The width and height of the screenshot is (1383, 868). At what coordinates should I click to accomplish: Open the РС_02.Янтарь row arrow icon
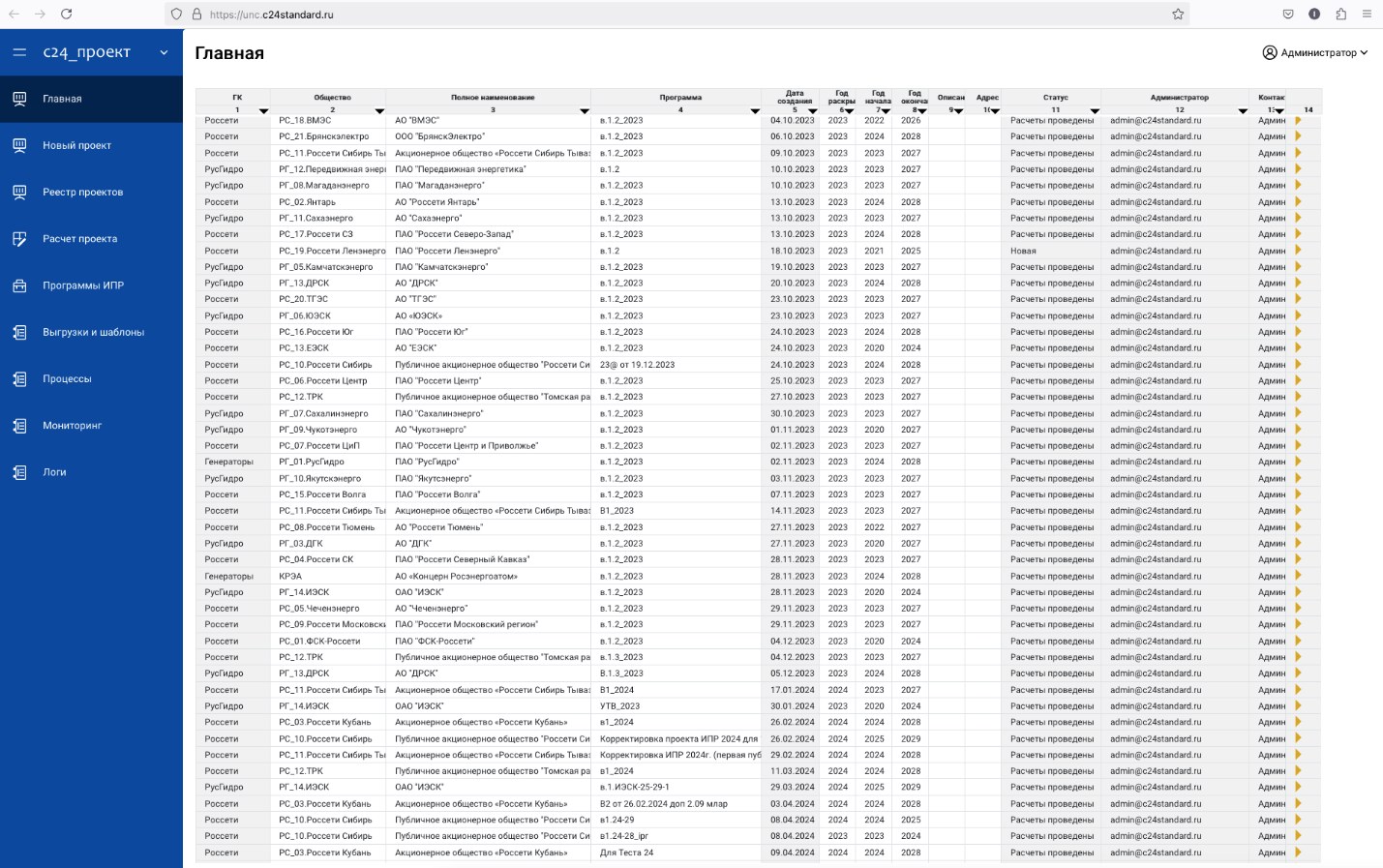pyautogui.click(x=1298, y=202)
